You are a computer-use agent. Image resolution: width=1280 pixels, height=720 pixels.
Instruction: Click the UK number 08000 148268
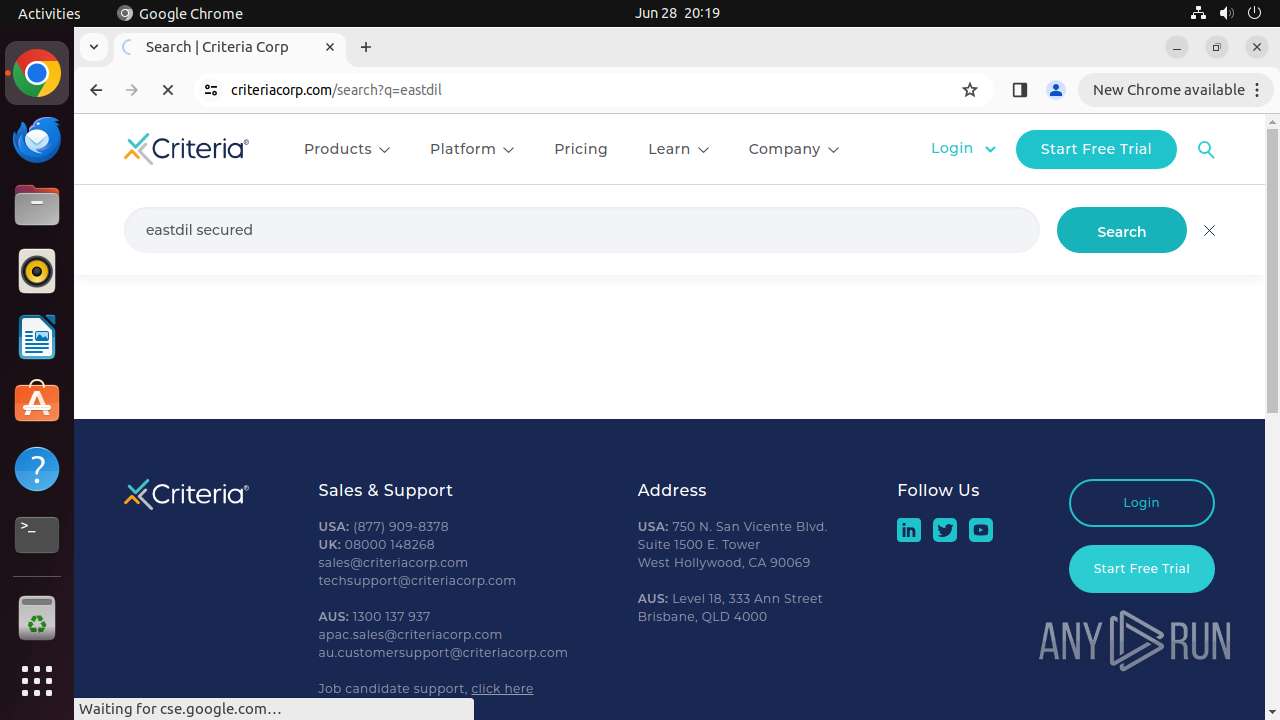(x=390, y=544)
